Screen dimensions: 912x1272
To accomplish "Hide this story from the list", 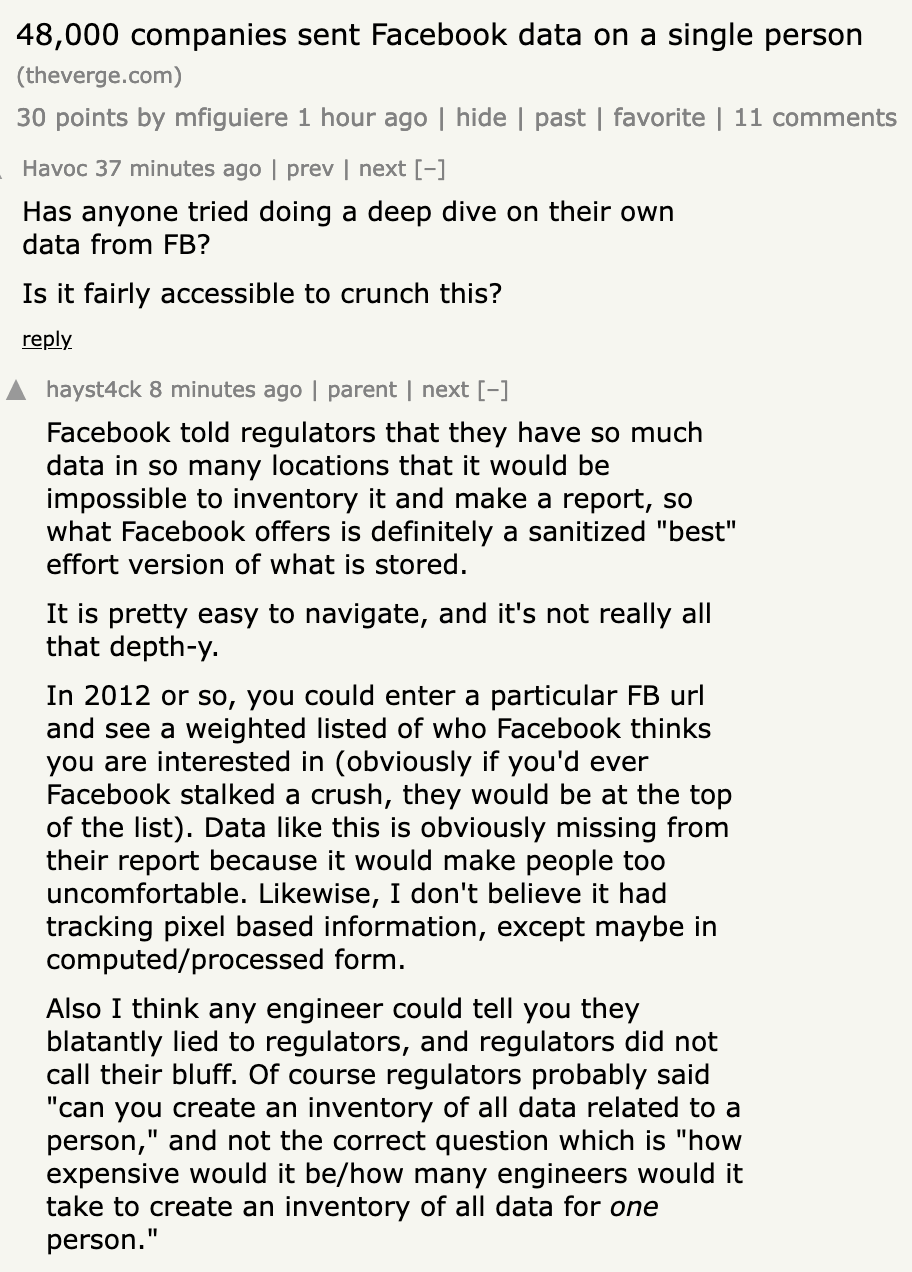I will click(x=481, y=117).
